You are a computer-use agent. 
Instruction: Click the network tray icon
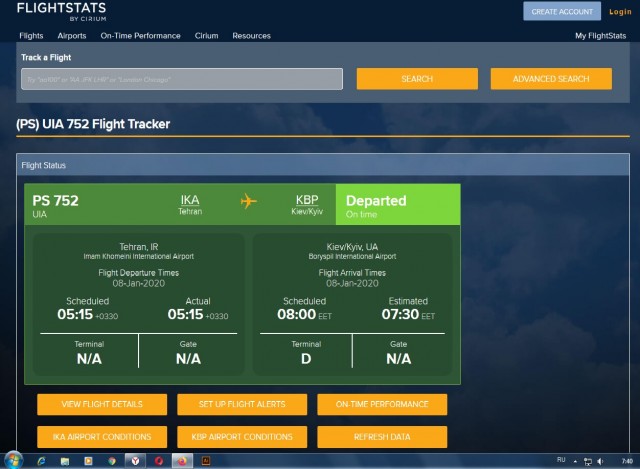[588, 462]
